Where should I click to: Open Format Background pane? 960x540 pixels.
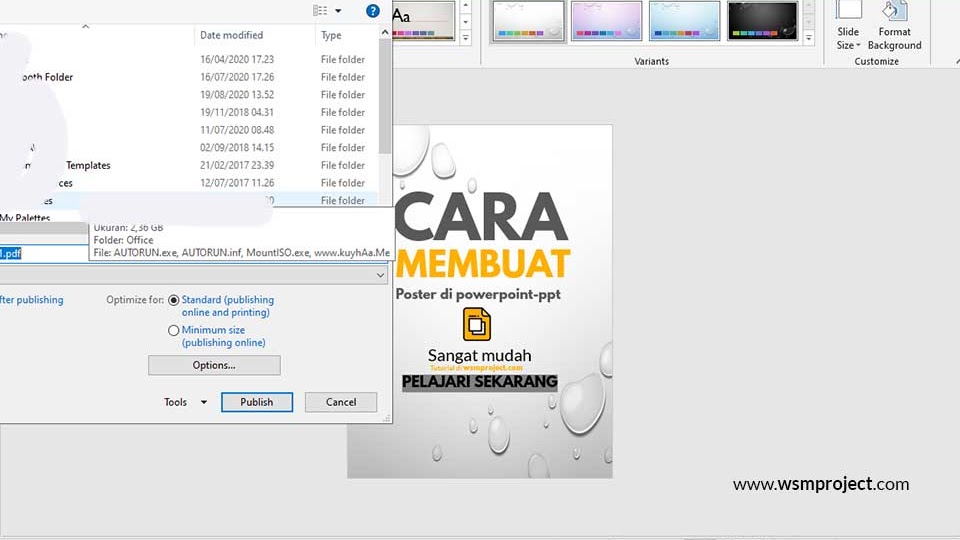tap(894, 26)
